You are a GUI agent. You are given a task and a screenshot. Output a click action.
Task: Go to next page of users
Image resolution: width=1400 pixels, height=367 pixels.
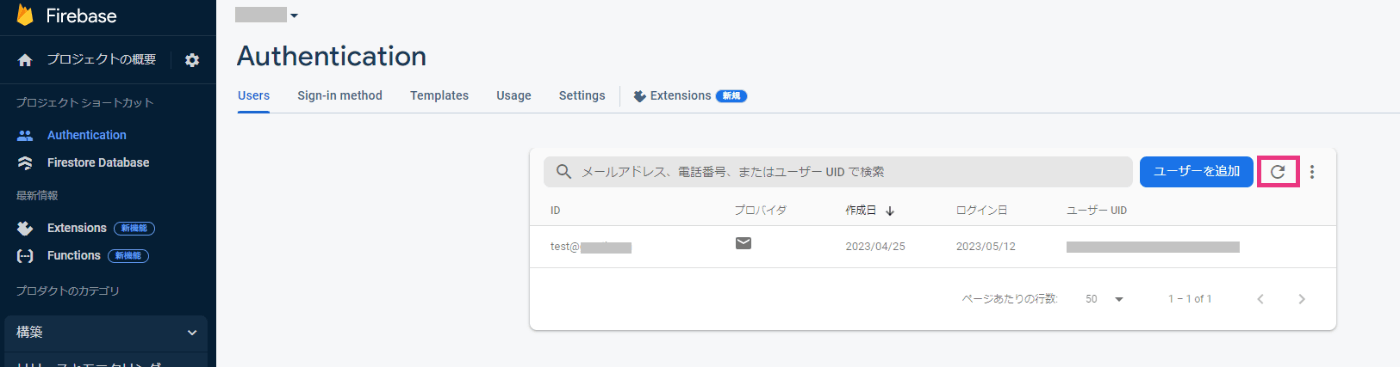coord(1301,299)
